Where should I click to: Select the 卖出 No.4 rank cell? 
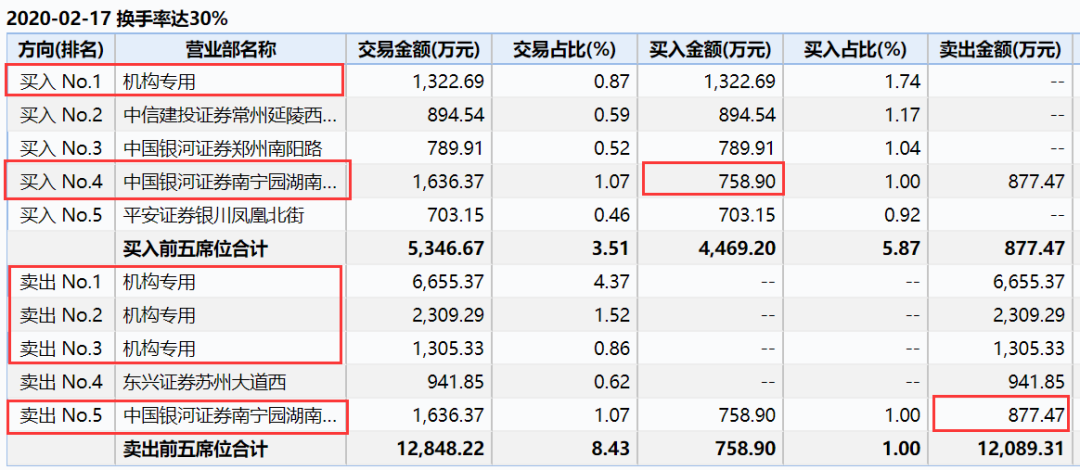coord(61,382)
